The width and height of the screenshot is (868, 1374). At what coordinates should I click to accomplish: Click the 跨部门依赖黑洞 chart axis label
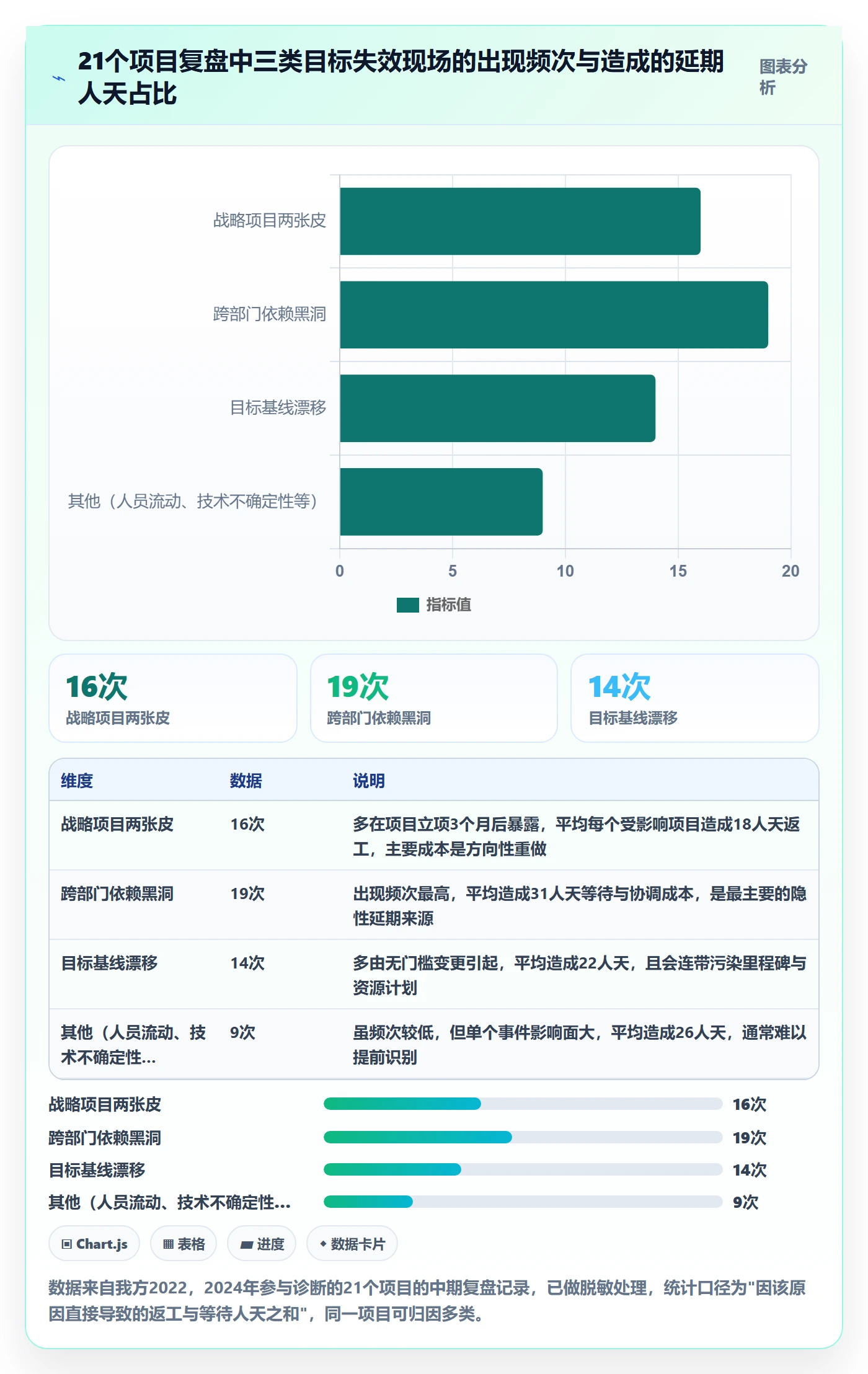[270, 314]
